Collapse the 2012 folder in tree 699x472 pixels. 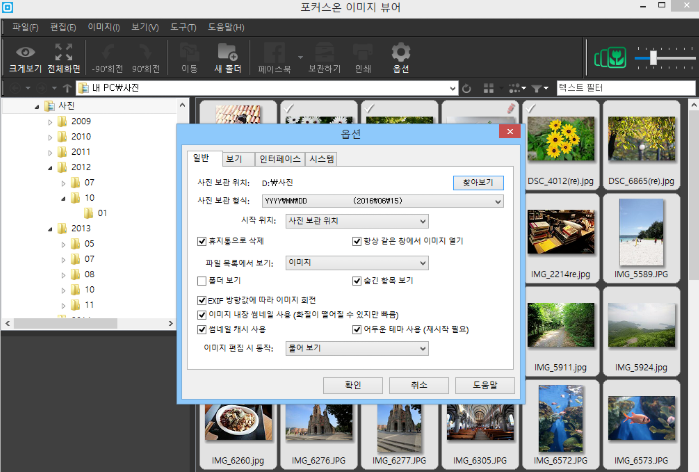point(50,168)
